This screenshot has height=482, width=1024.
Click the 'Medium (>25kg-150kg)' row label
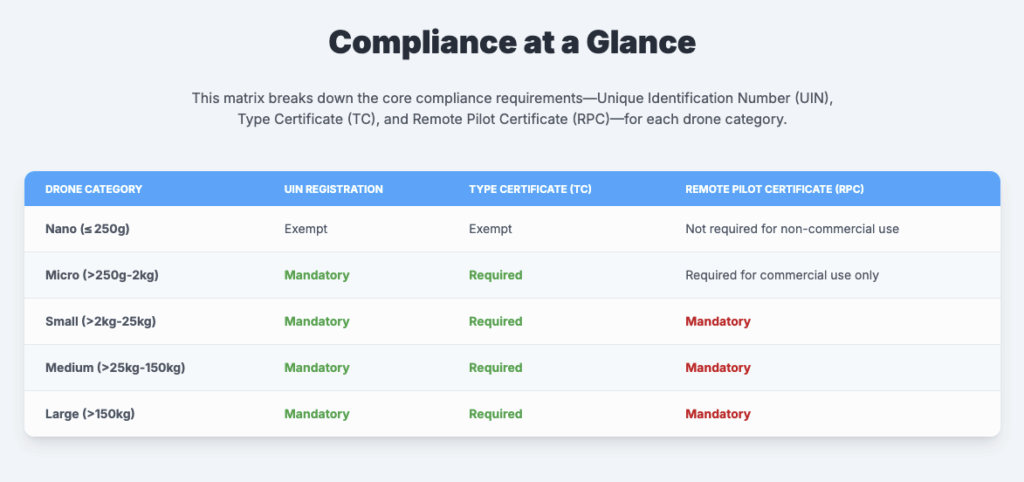115,367
